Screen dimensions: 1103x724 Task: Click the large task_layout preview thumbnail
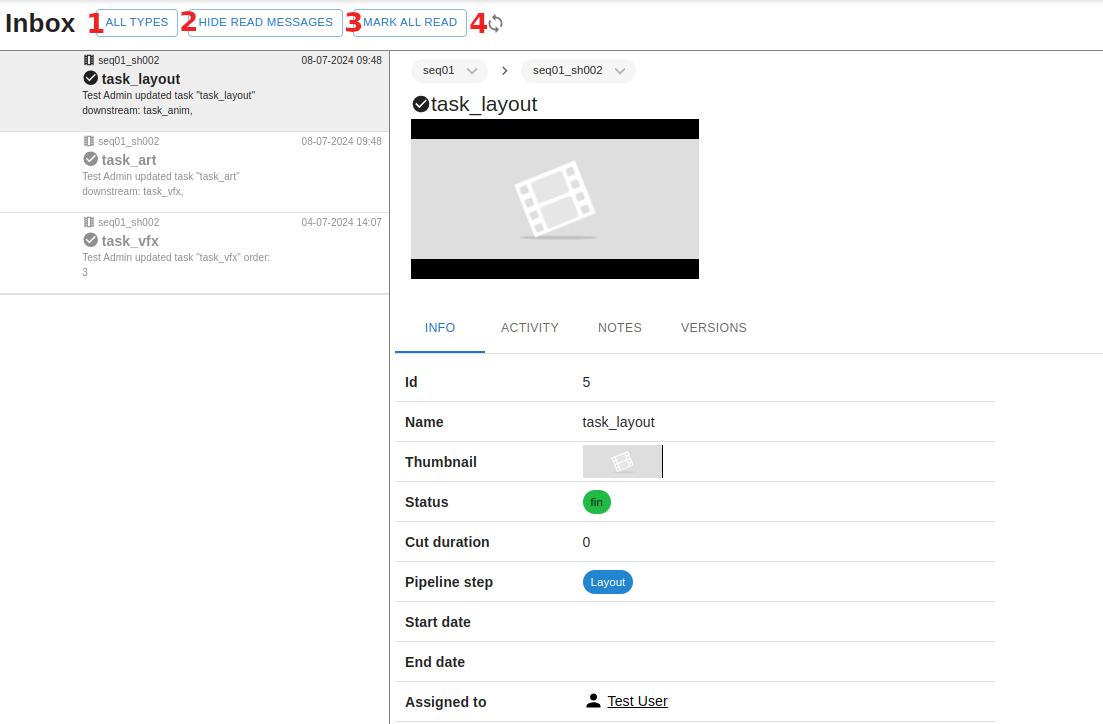[x=554, y=199]
